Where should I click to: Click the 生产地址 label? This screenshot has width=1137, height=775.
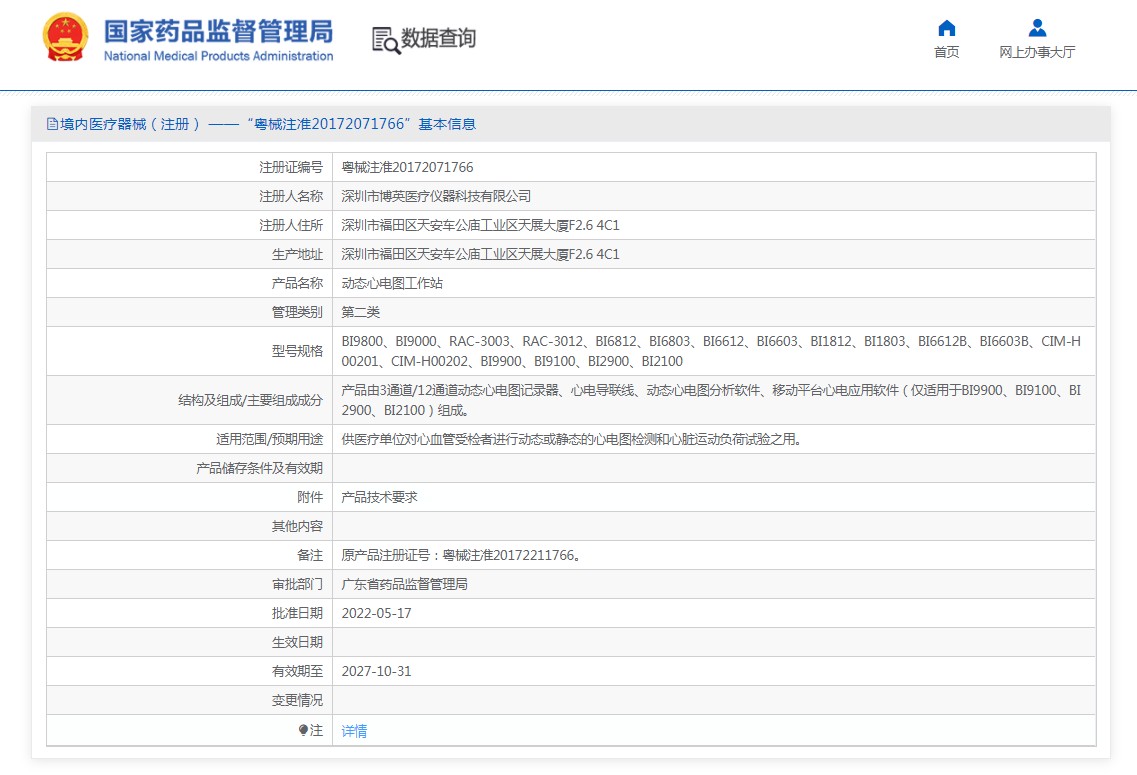coord(297,254)
